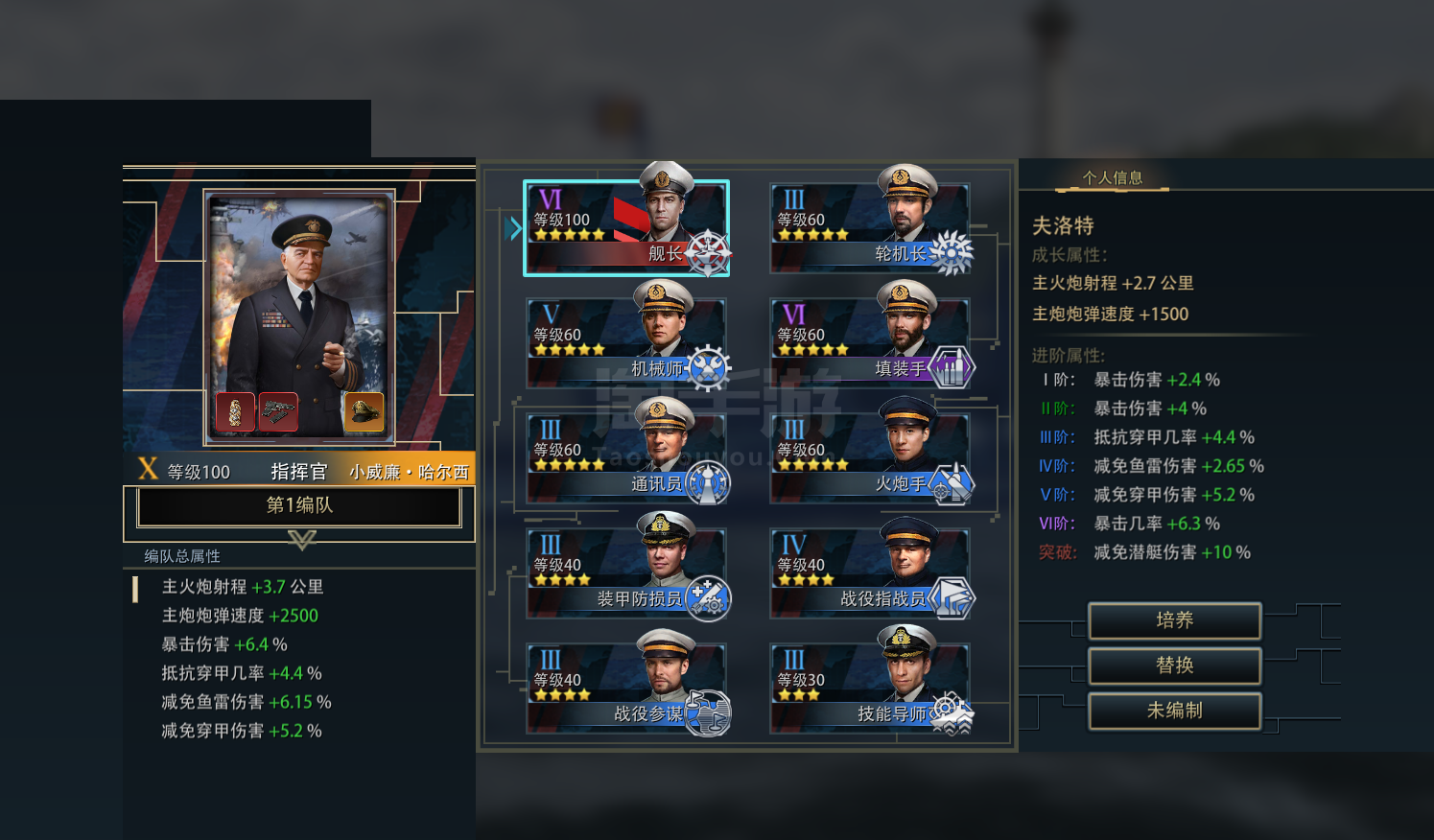Click the 填装手 shell loader icon
Viewport: 1434px width, 840px height.
coord(951,368)
